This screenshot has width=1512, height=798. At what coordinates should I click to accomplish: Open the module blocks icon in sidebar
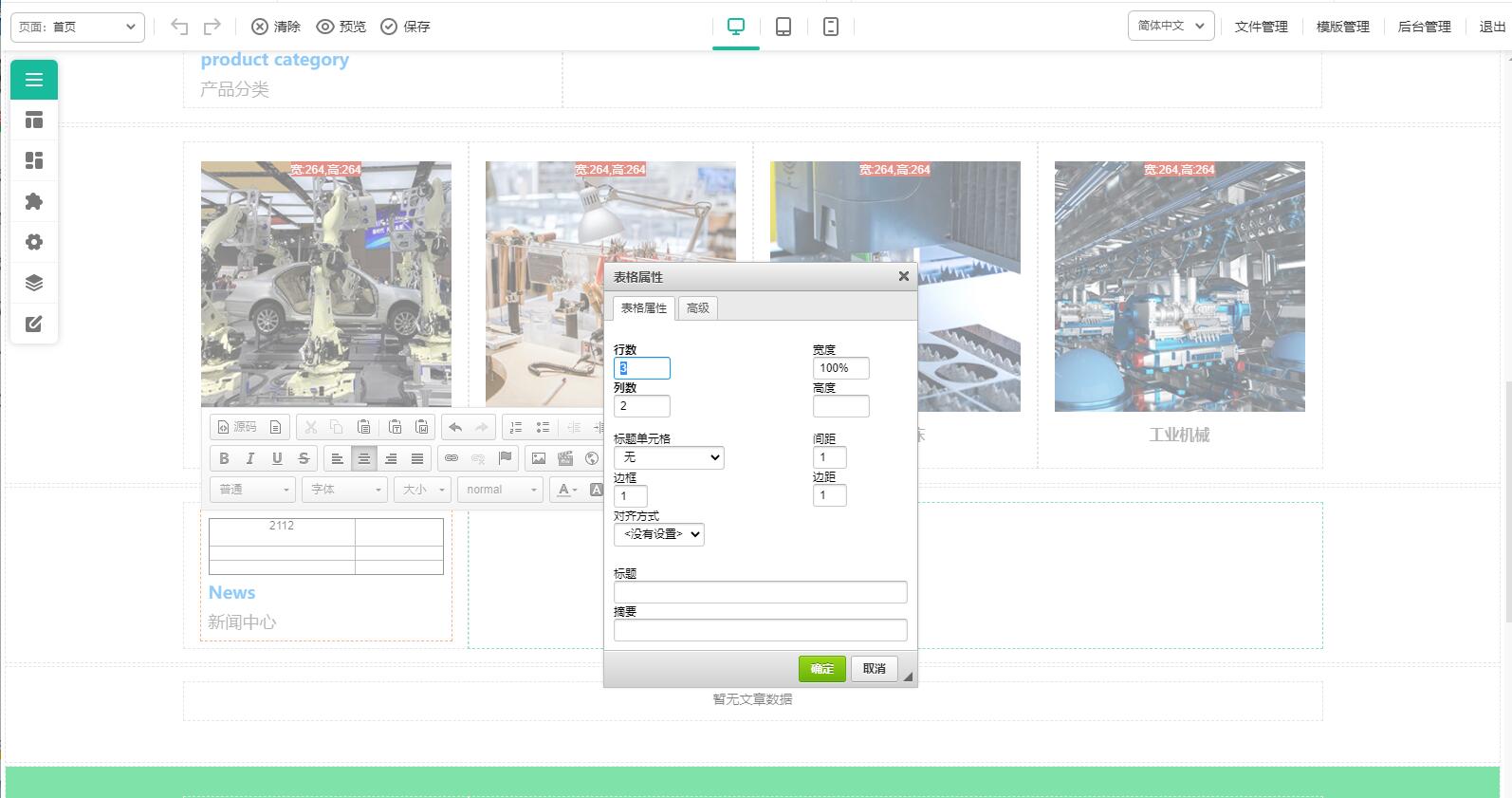point(34,160)
